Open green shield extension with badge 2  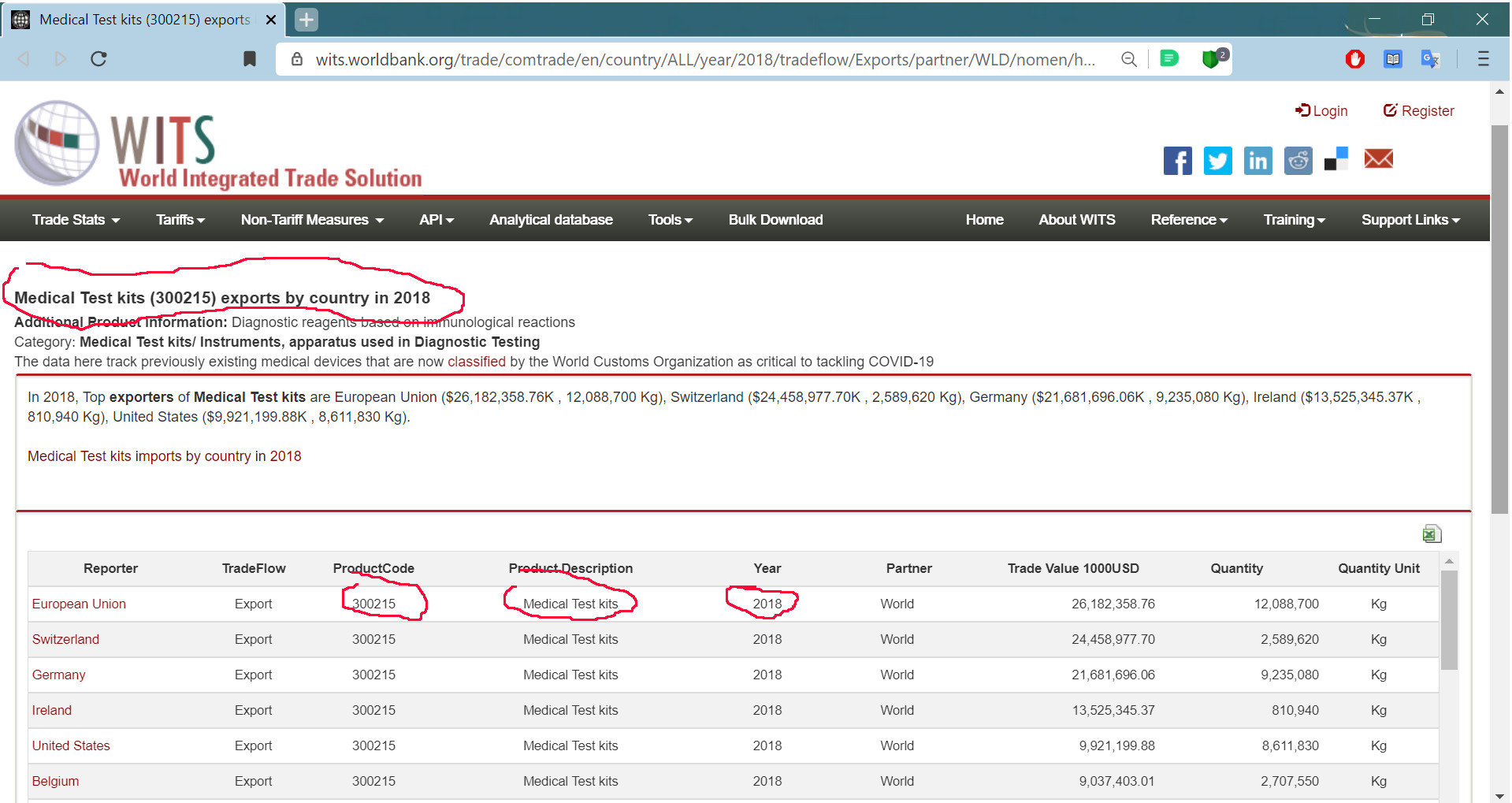click(x=1214, y=58)
